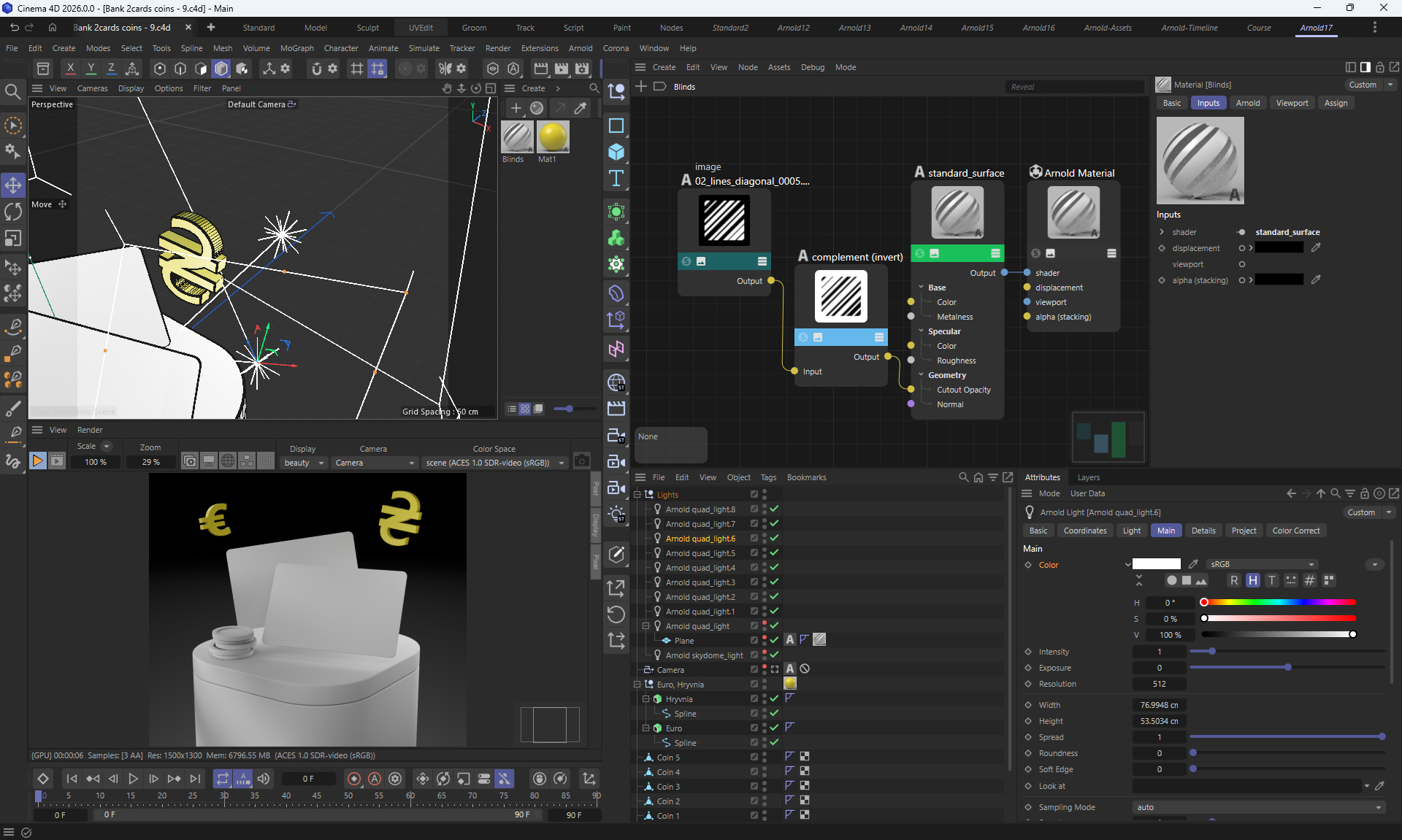Screen dimensions: 1402x840
Task: Click the Assign button in material panel
Action: point(1336,103)
